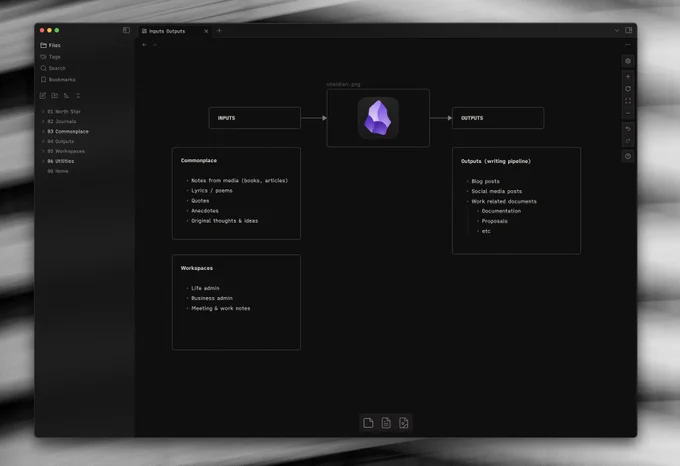Screen dimensions: 680x466
Task: Create a new note icon
Action: (x=42, y=95)
